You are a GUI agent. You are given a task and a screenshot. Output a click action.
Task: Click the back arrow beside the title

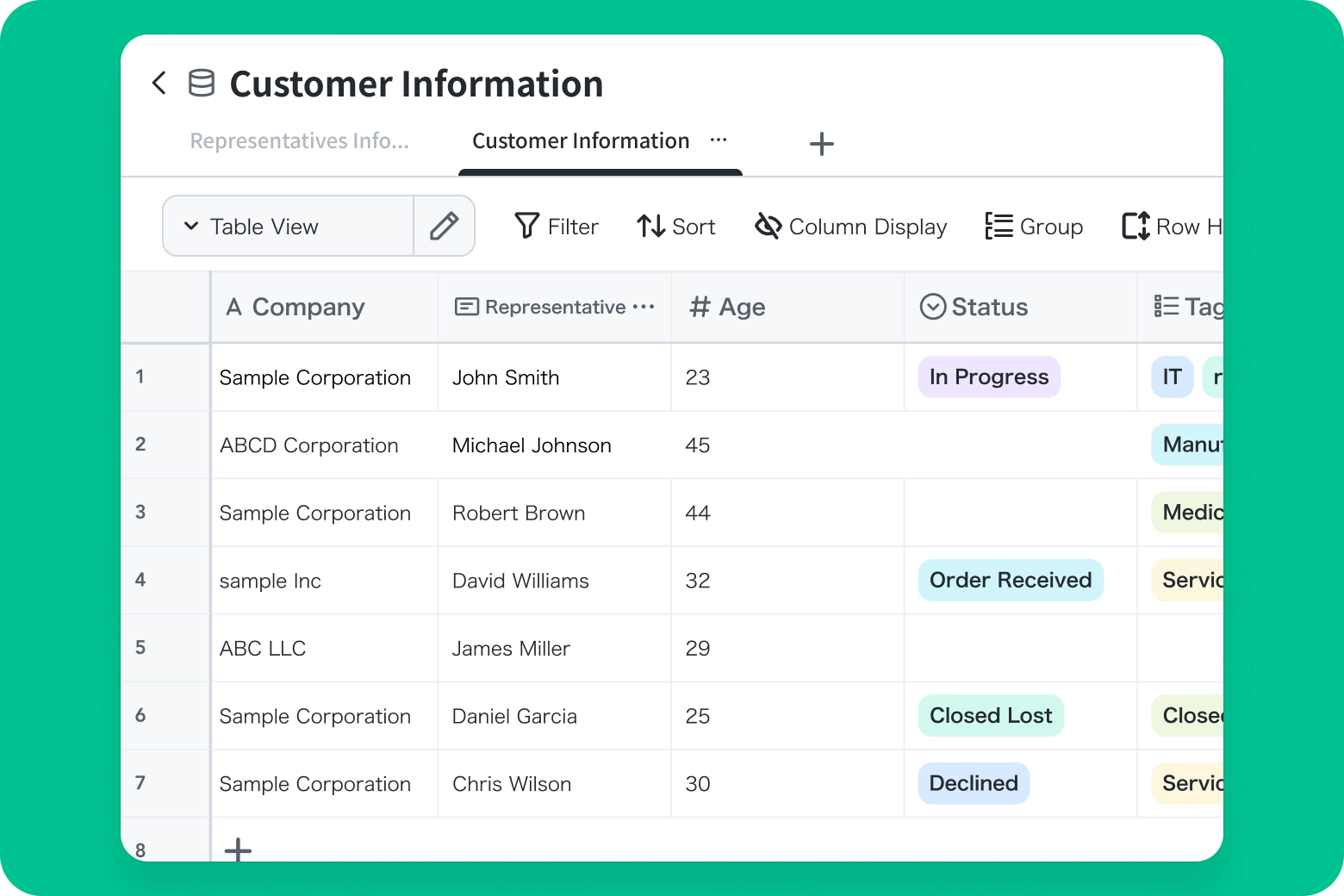159,84
